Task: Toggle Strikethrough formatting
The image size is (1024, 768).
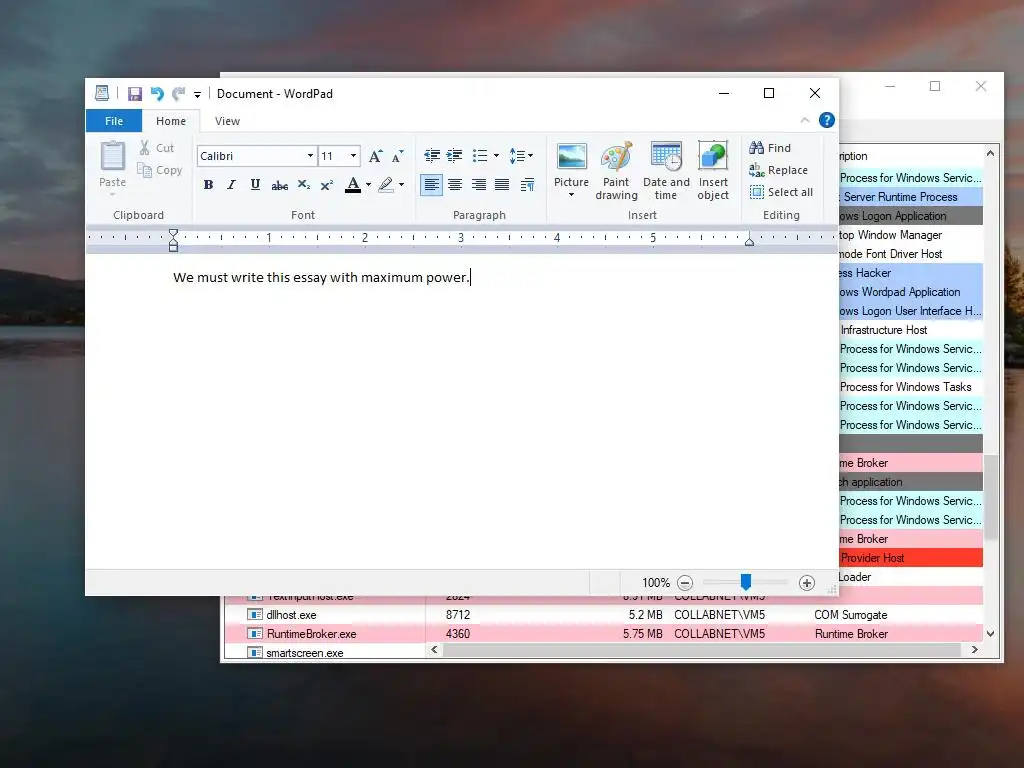Action: 280,185
